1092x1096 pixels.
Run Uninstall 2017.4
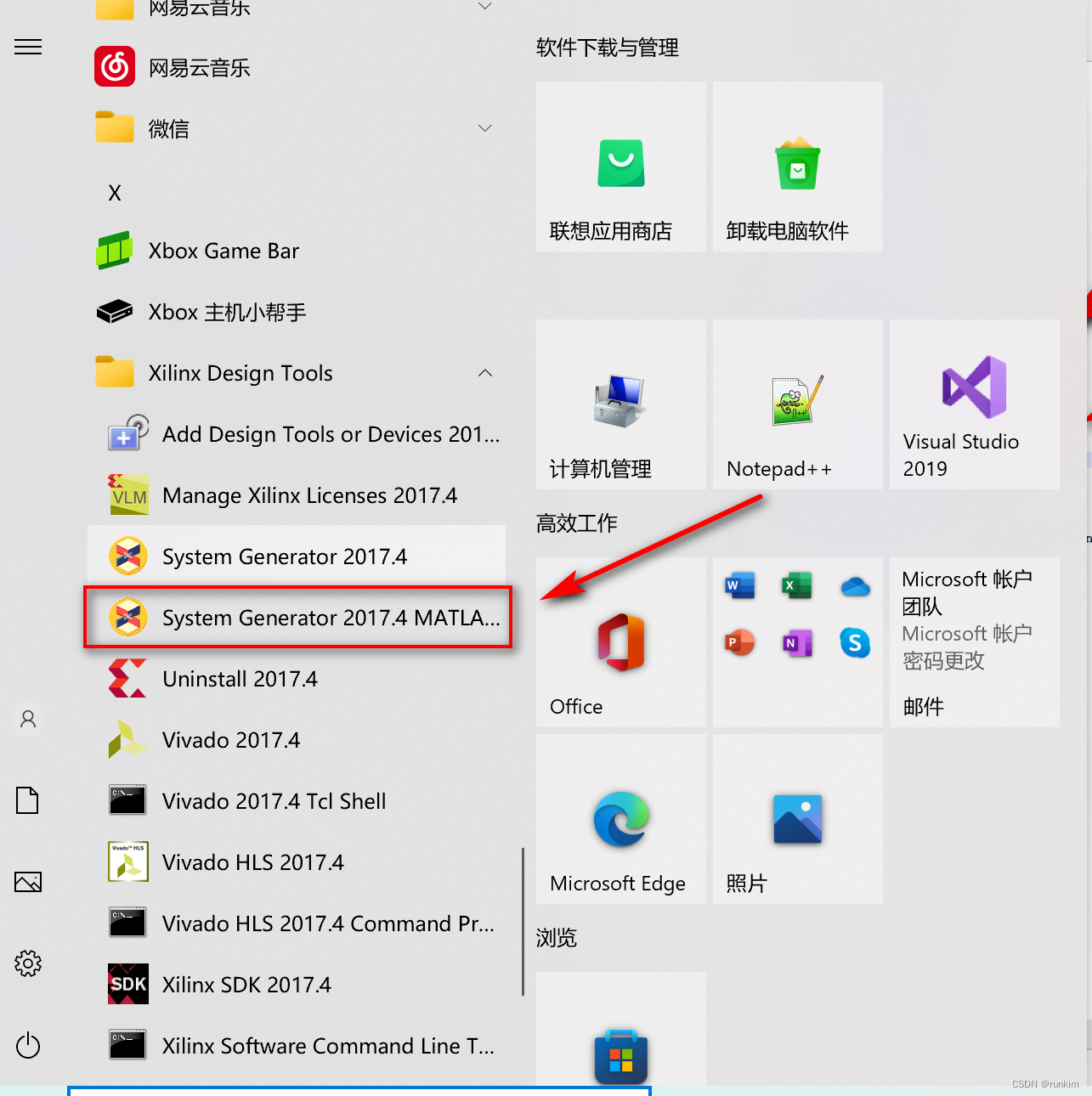click(240, 679)
